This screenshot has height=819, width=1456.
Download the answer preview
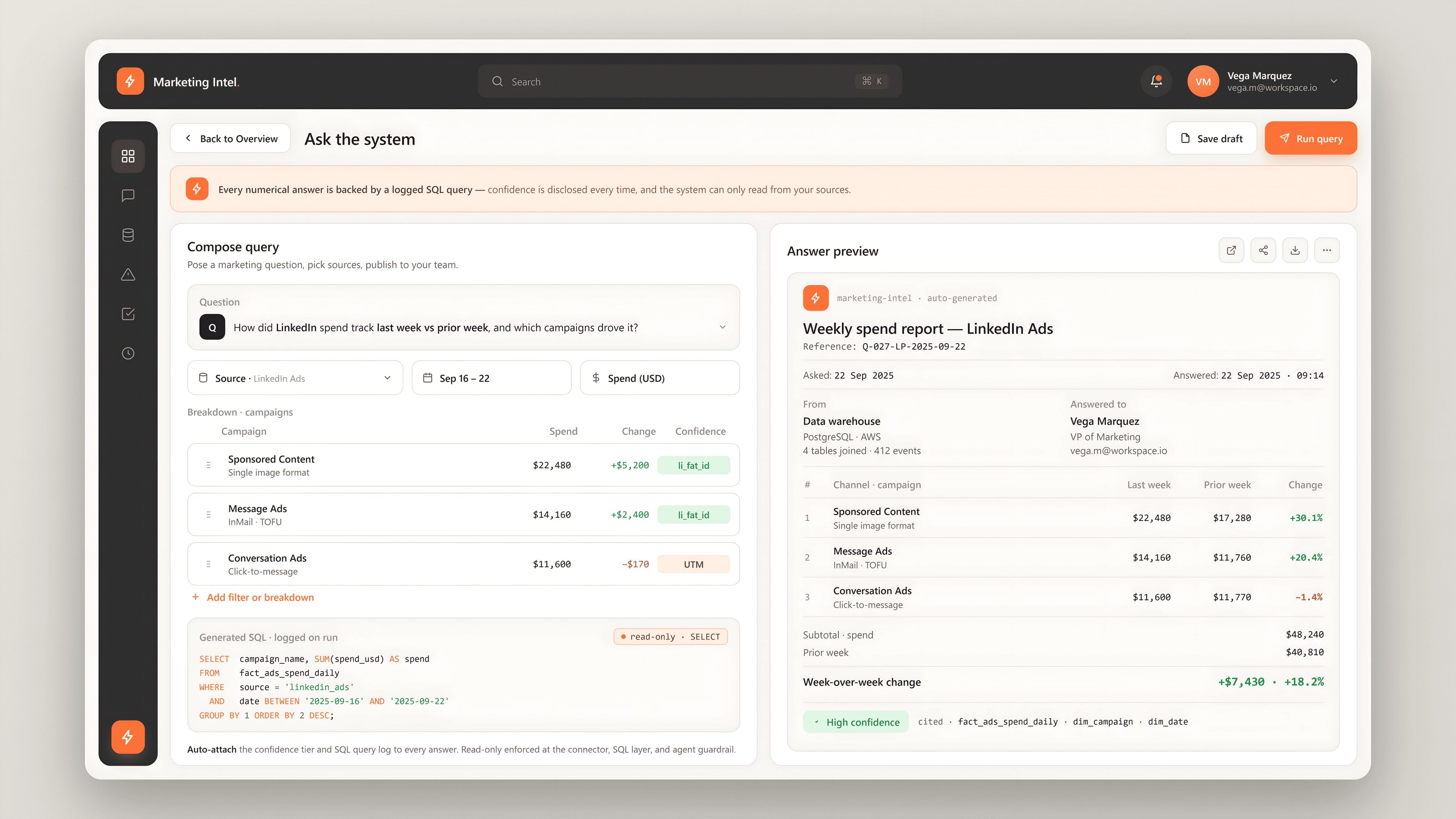click(1295, 250)
